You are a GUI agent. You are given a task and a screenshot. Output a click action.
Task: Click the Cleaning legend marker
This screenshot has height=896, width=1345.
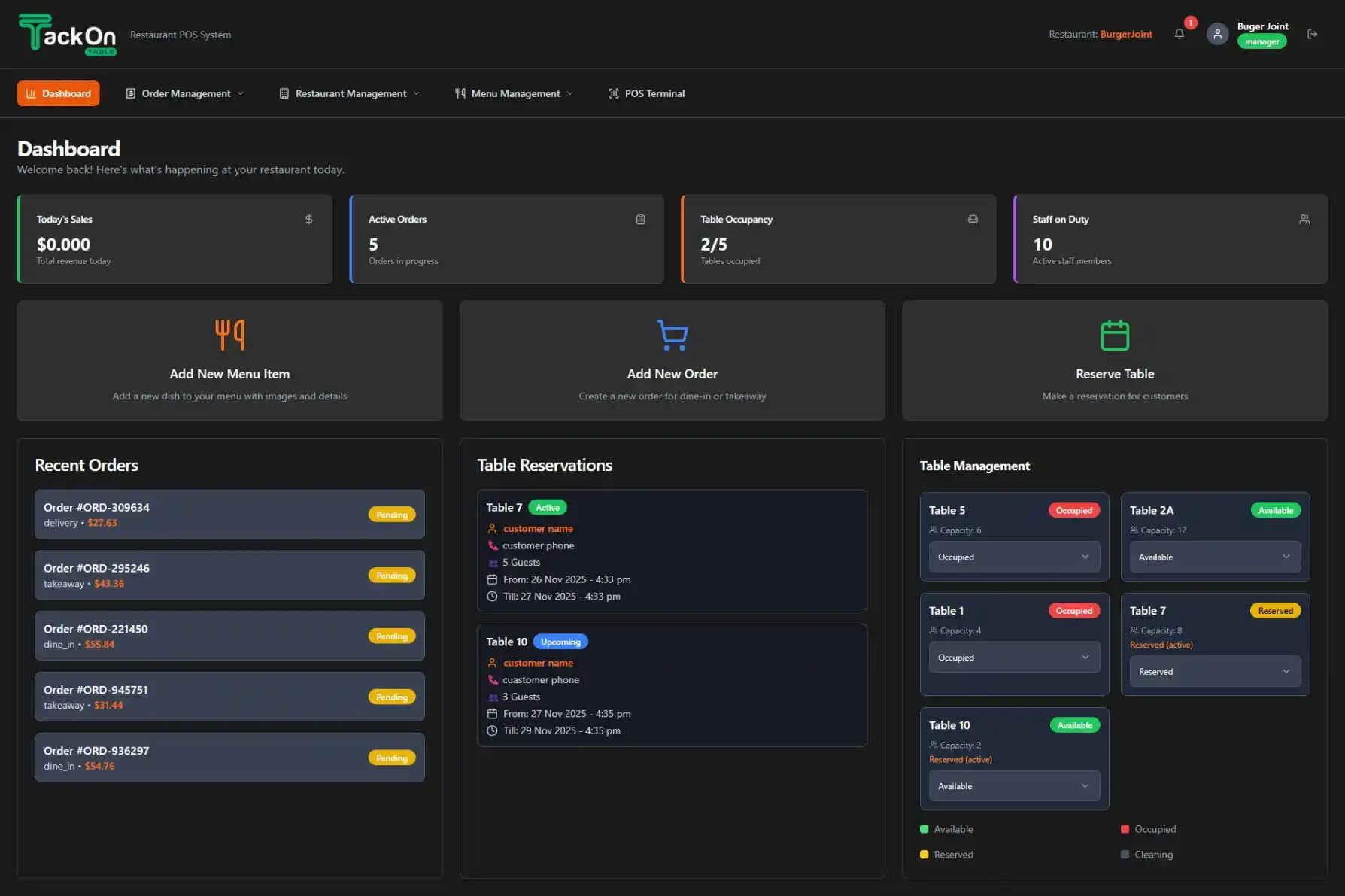(x=1125, y=854)
